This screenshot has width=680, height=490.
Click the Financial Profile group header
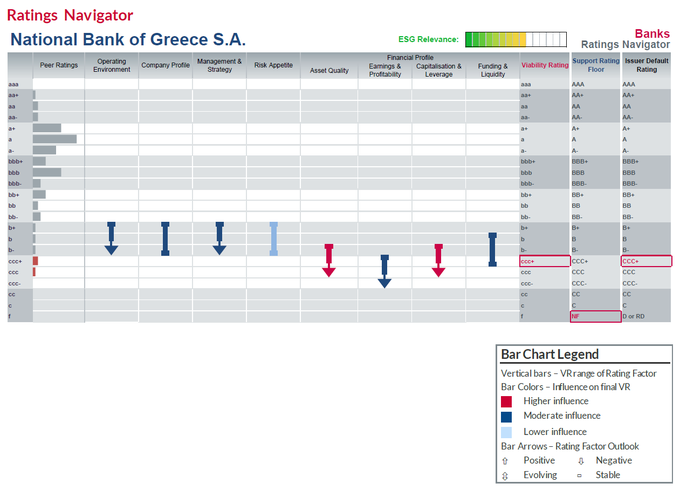[410, 57]
